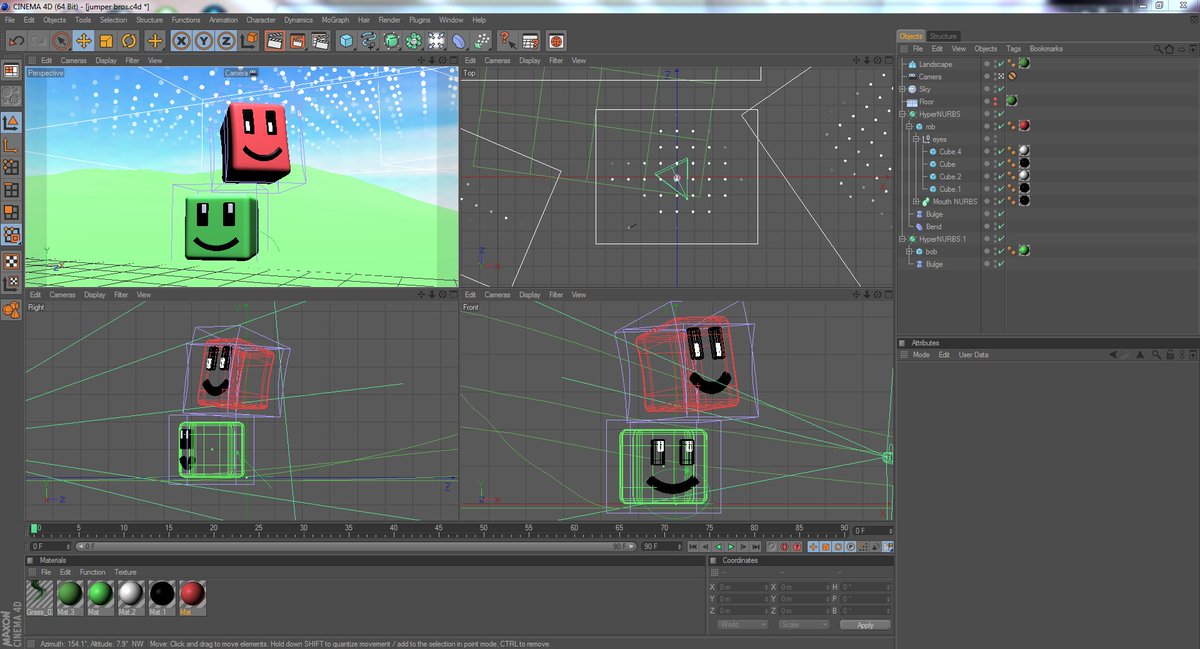Click the X position input field

coord(741,587)
